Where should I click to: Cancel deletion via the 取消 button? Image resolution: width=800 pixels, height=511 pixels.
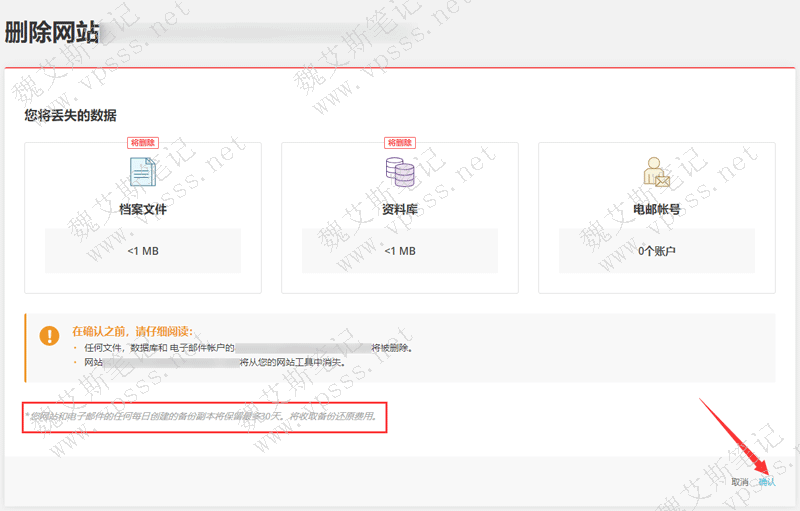[739, 482]
